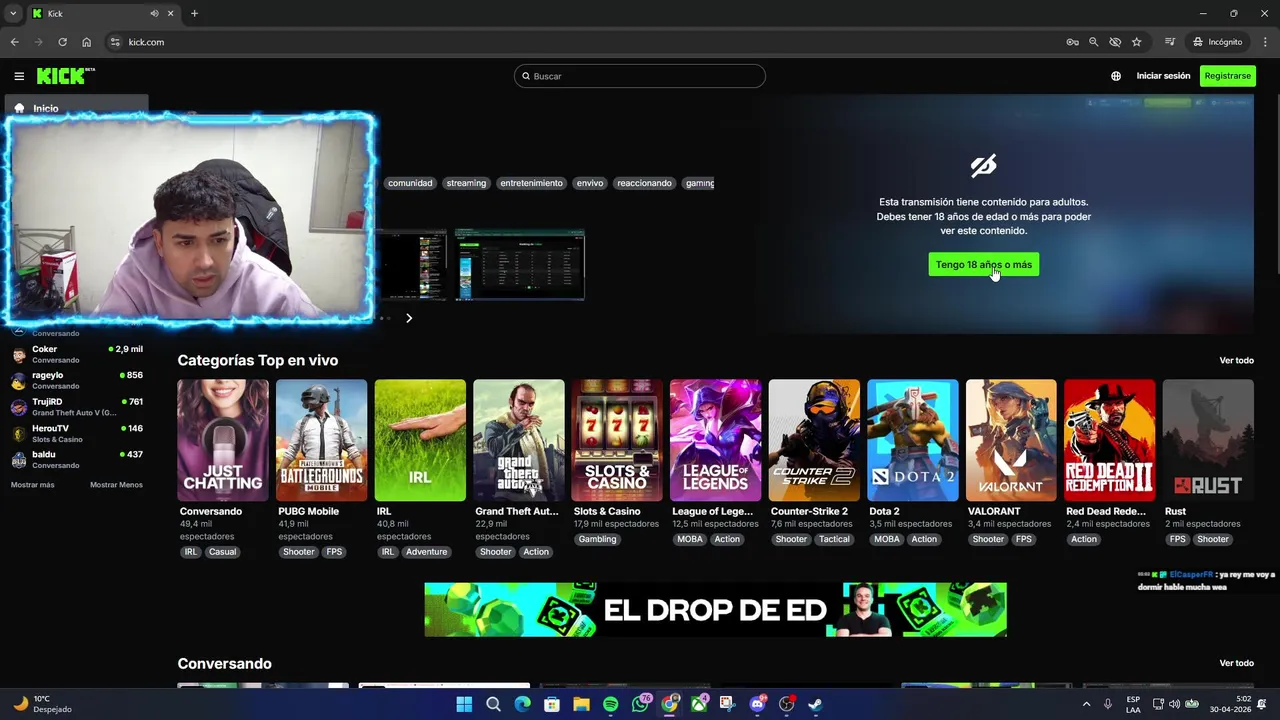Open the League of Legends category card

[715, 440]
